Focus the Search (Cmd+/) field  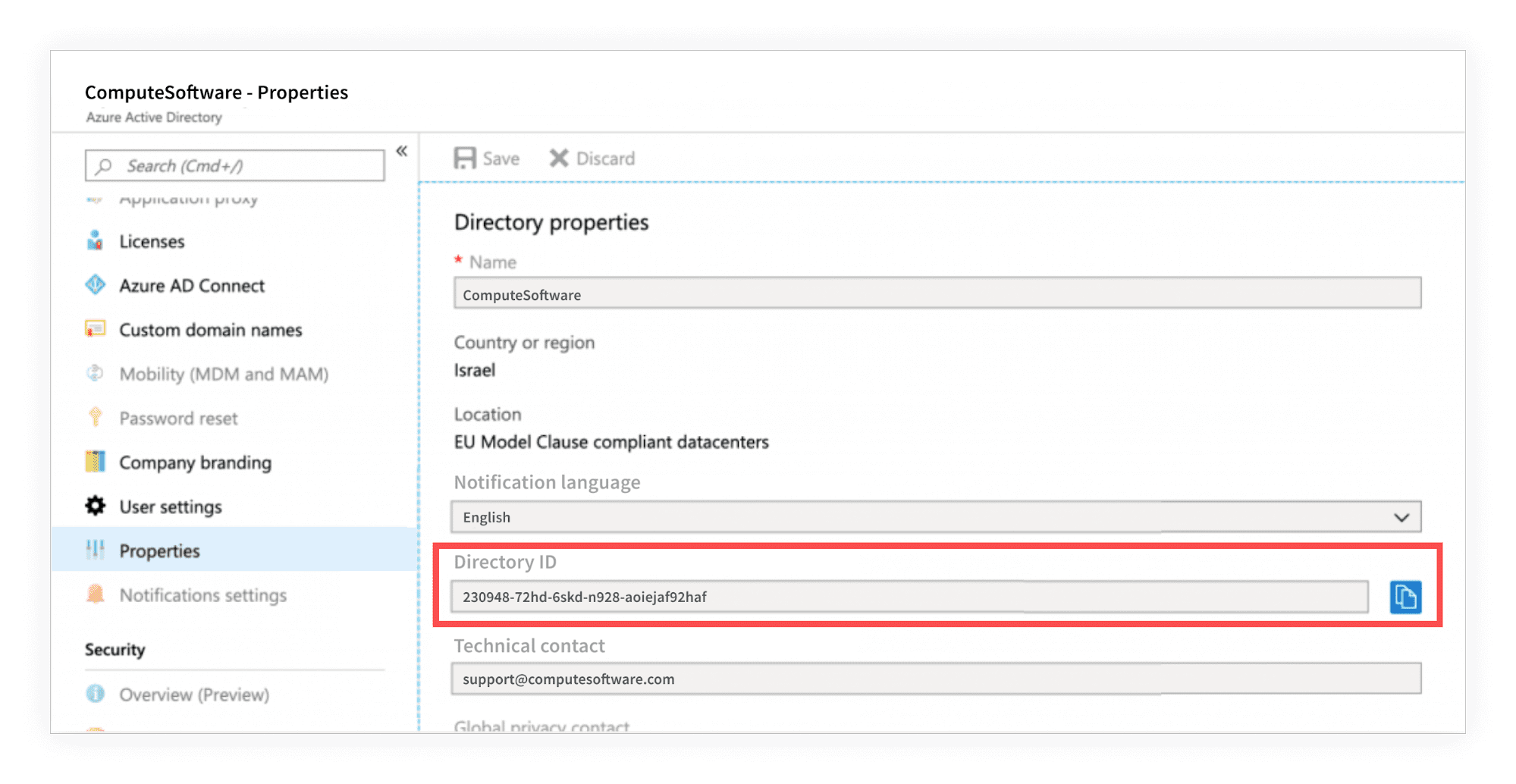(235, 165)
